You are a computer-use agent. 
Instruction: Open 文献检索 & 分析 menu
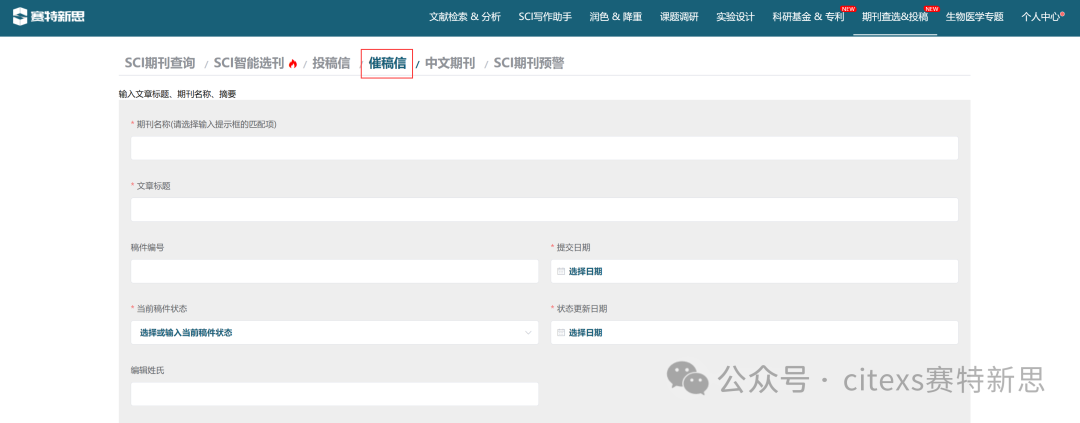point(465,17)
